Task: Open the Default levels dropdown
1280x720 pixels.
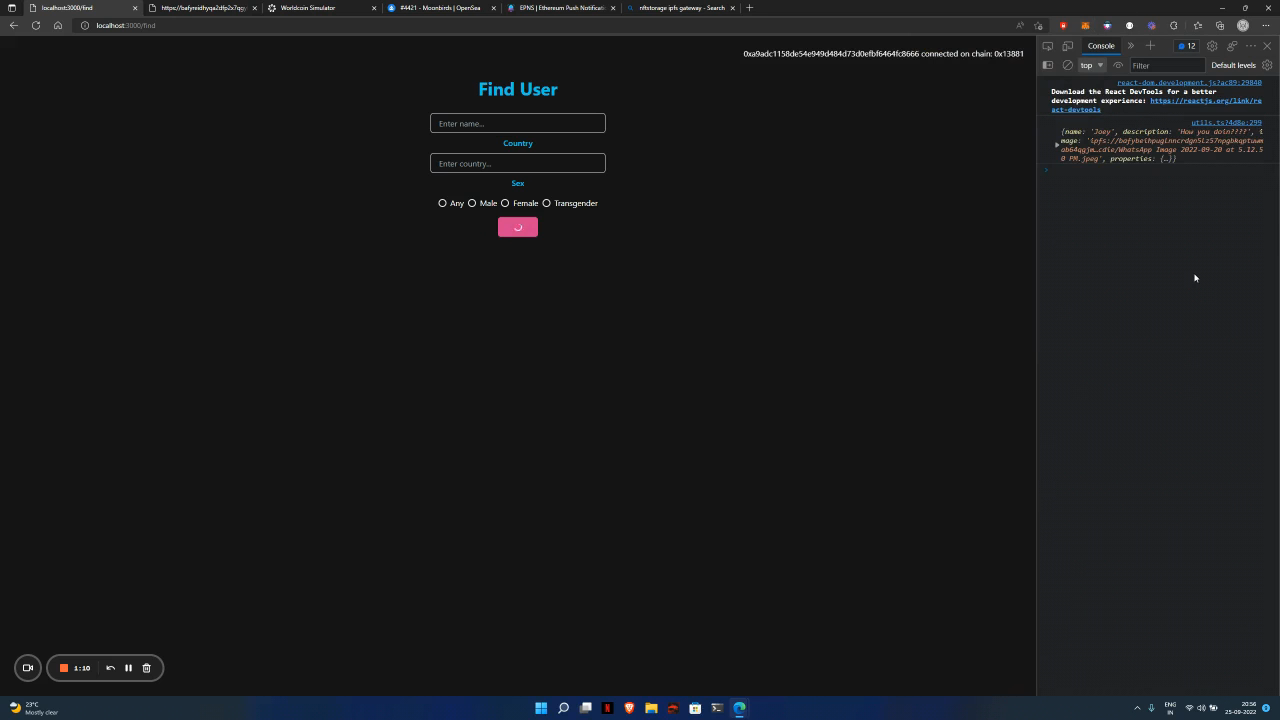Action: pos(1233,65)
